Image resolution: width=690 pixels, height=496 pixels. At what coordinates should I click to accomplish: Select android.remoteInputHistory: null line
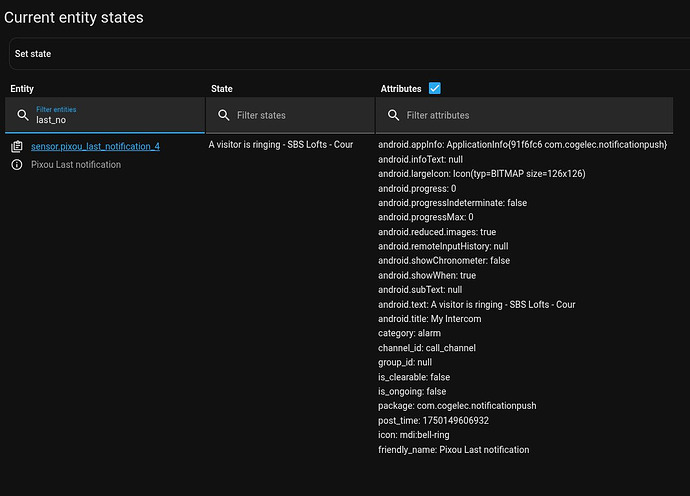click(x=443, y=246)
